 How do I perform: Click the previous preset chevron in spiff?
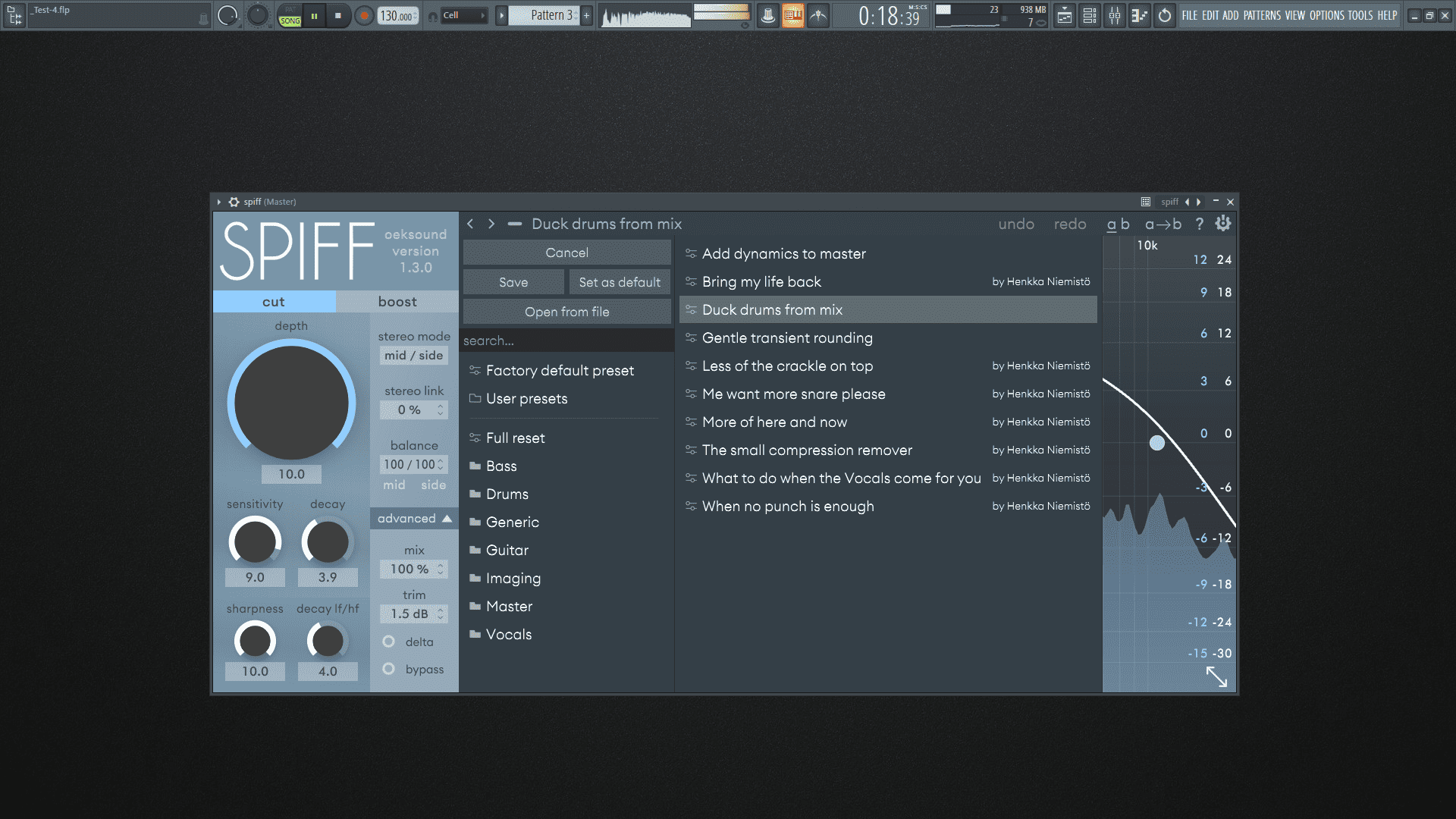471,224
